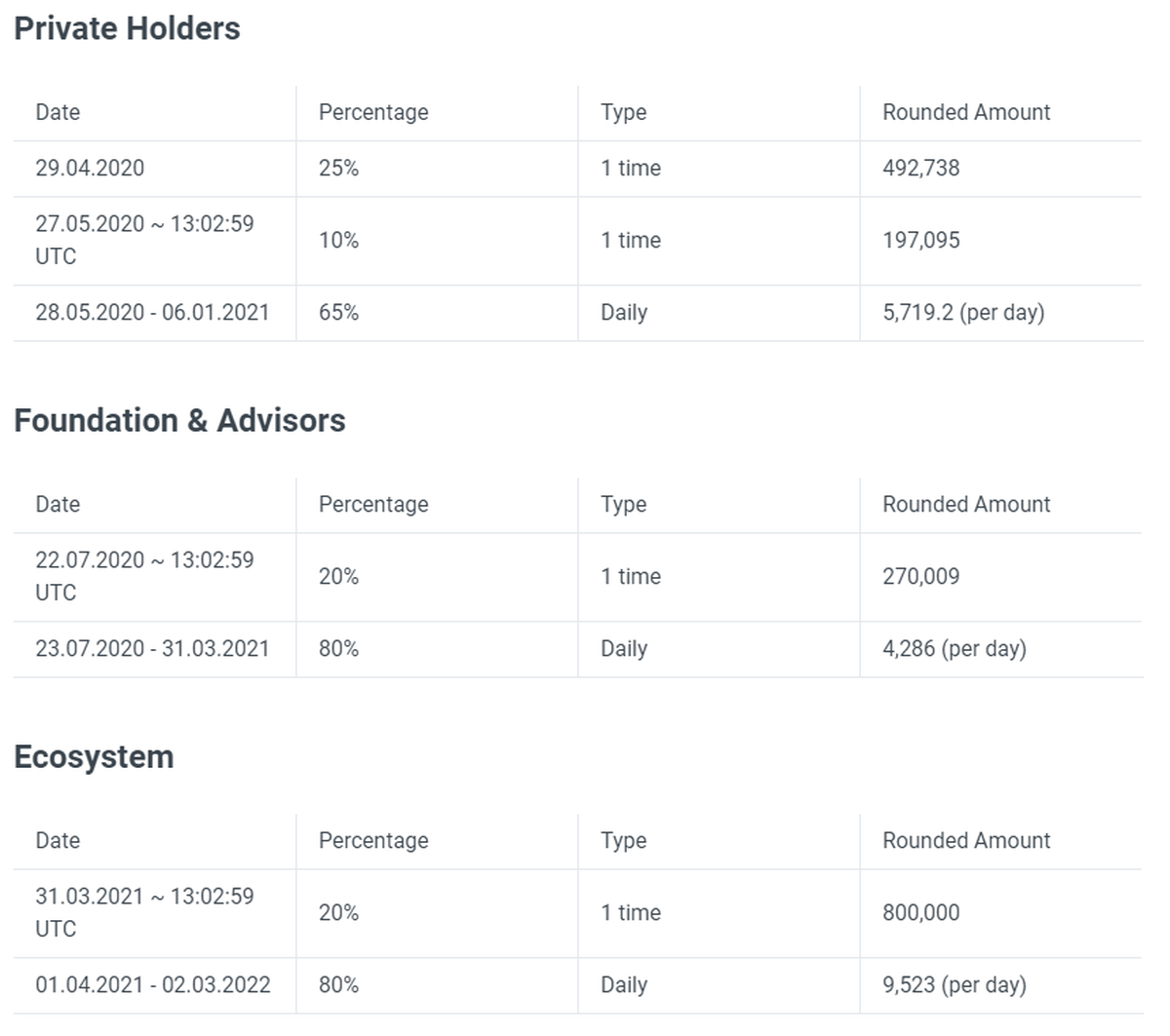Viewport: 1170px width, 1036px height.
Task: Click the 25% percentage cell
Action: [x=338, y=168]
